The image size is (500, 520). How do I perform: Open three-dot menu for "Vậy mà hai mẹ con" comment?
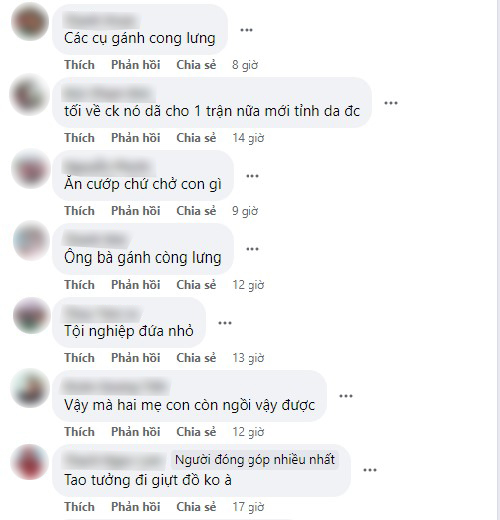tap(346, 396)
